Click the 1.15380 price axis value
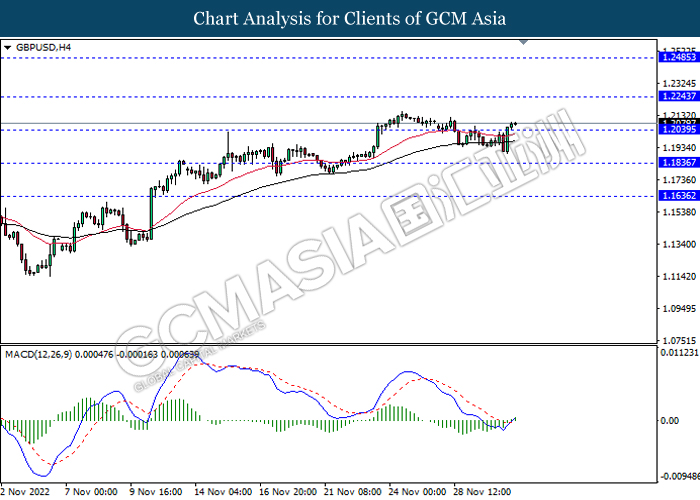Screen dimensions: 700x500 679,212
